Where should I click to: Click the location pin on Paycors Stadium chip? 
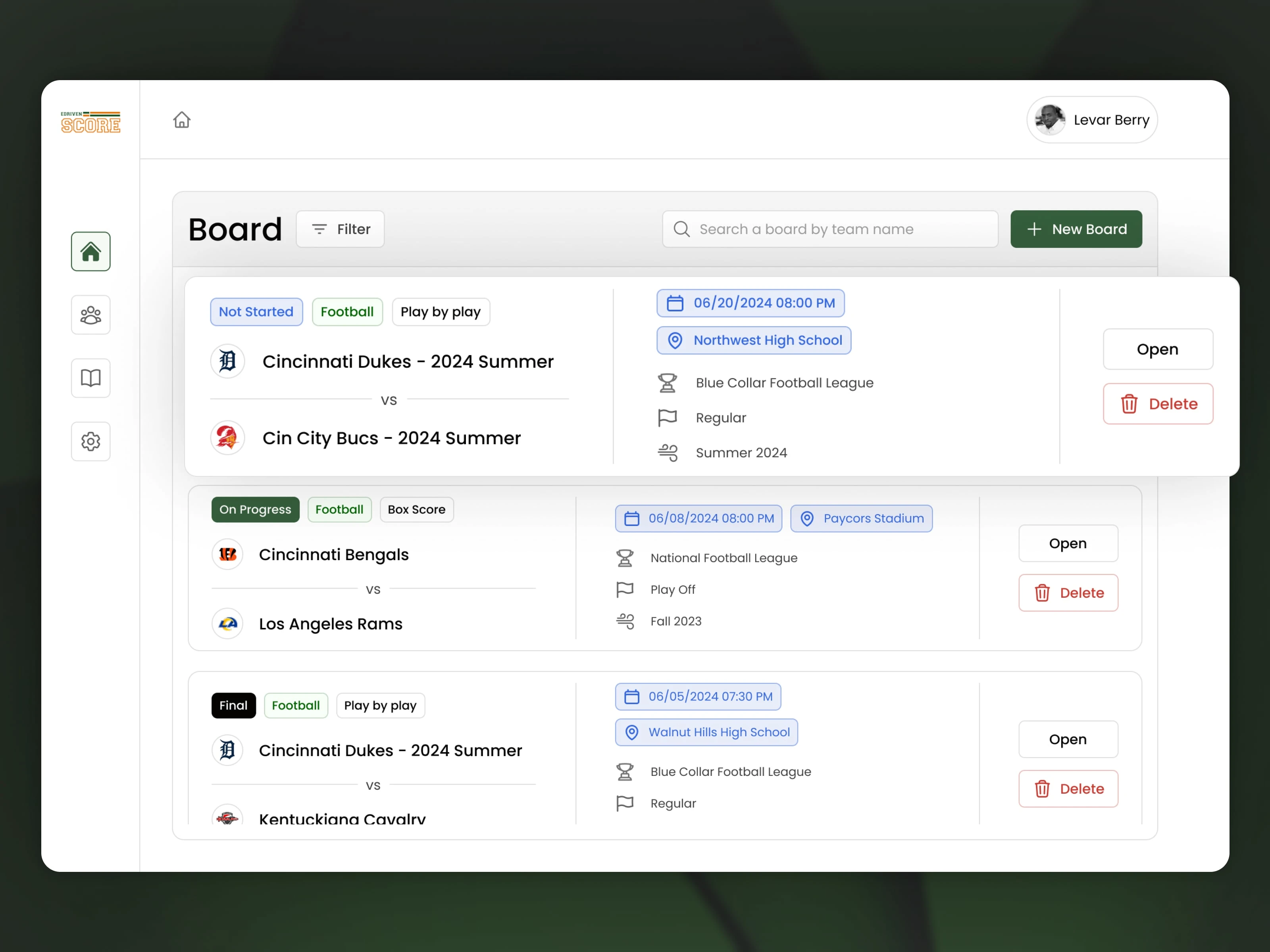click(x=807, y=518)
